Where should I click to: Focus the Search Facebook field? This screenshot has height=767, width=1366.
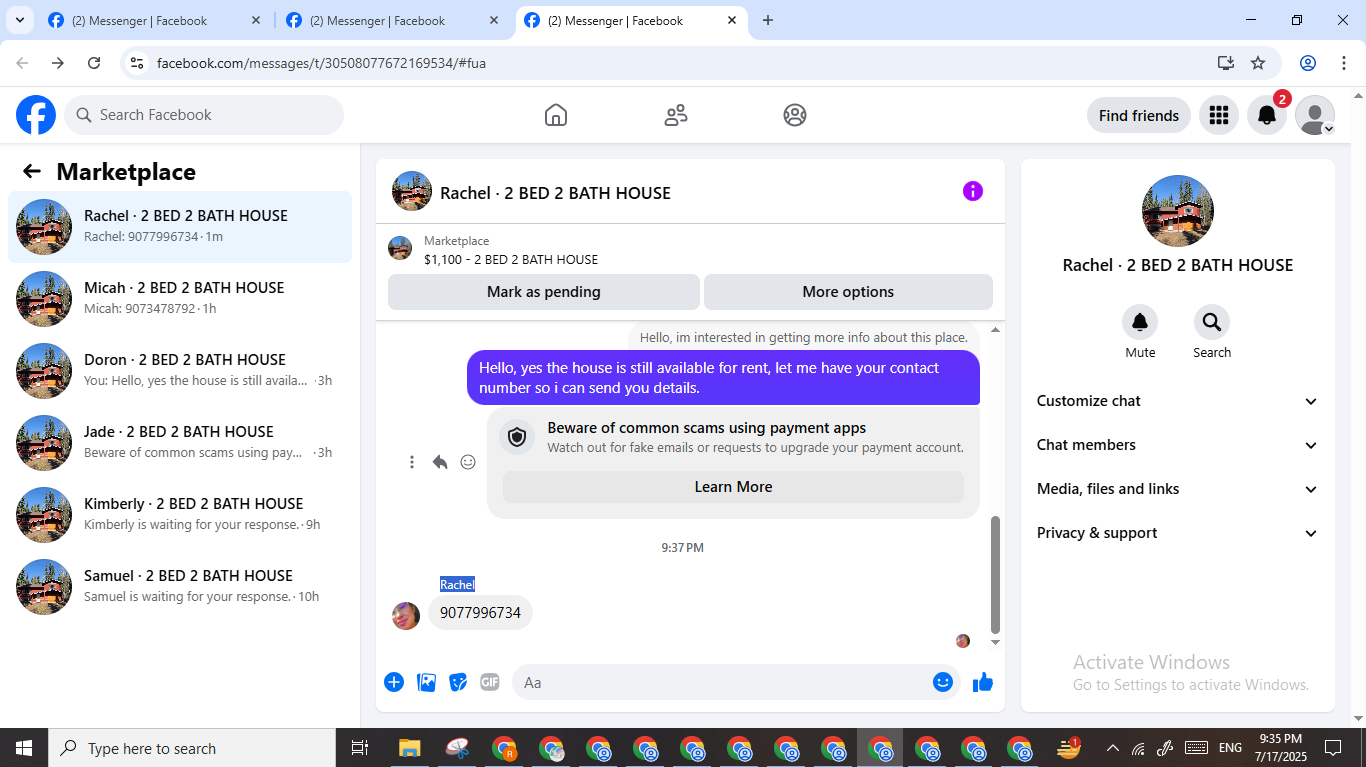tap(204, 115)
